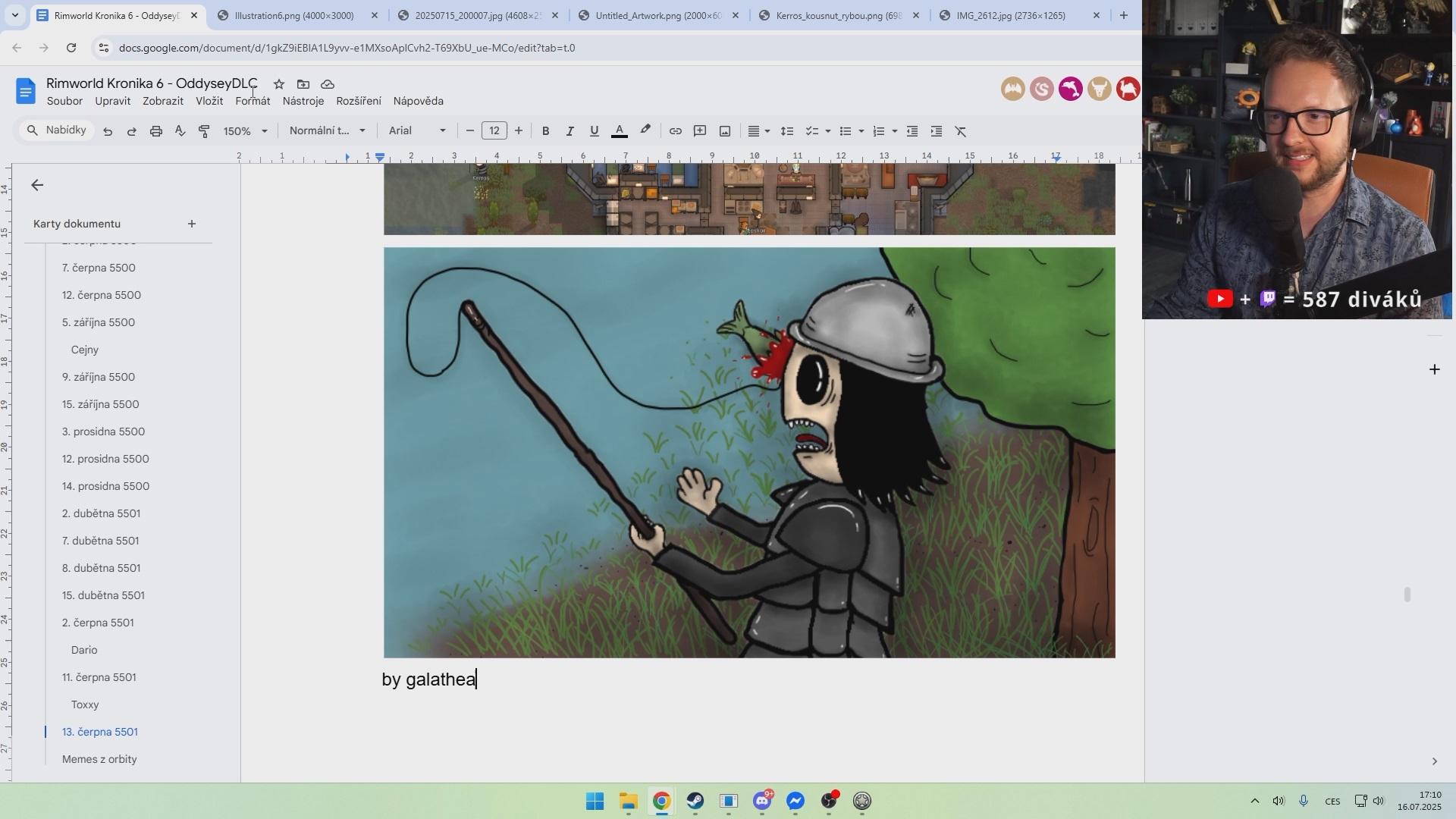Switch to Kerros_kousnut_rybou.png tab

click(x=838, y=15)
